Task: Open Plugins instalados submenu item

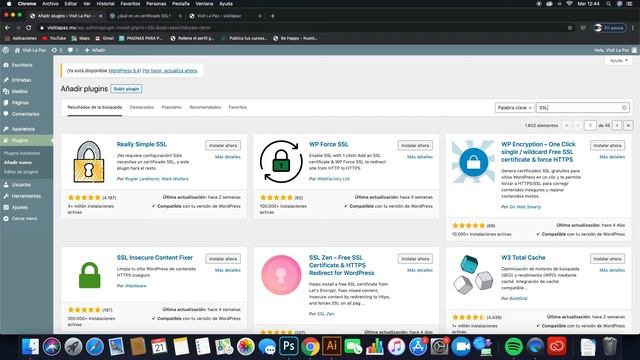Action: 22,153
